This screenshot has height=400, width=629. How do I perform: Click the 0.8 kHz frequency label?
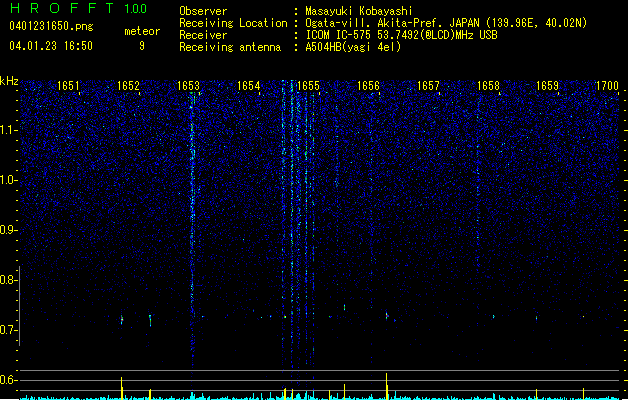click(8, 280)
